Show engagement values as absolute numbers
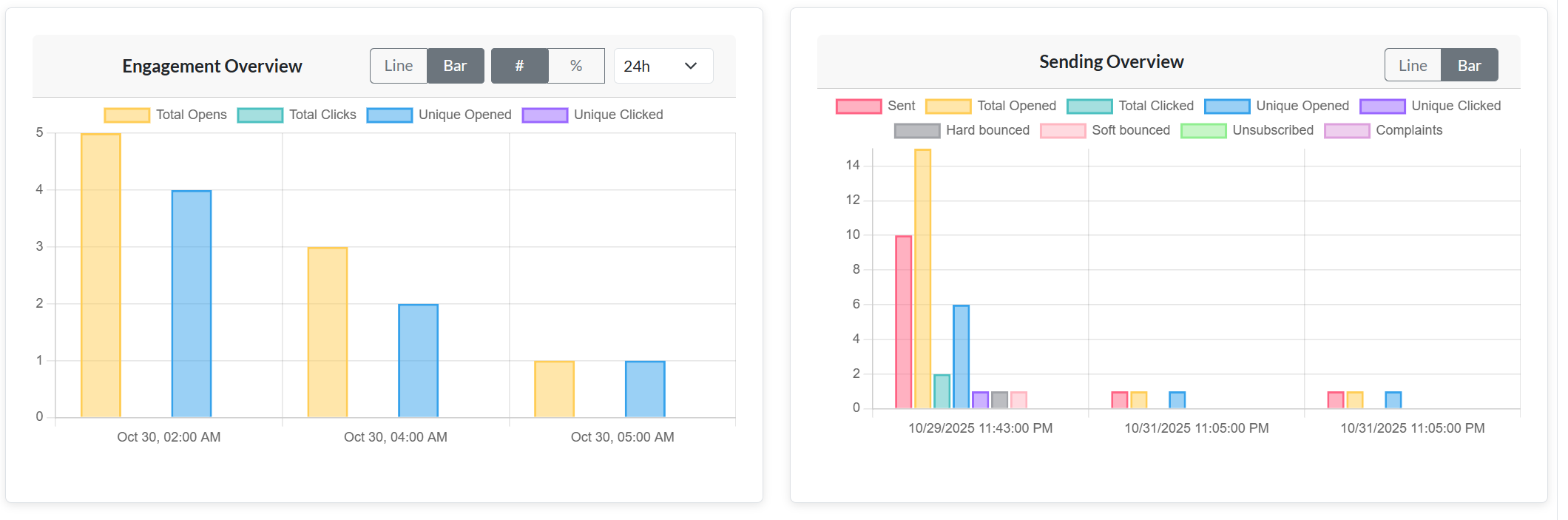Screen dimensions: 1568x520 tap(519, 66)
